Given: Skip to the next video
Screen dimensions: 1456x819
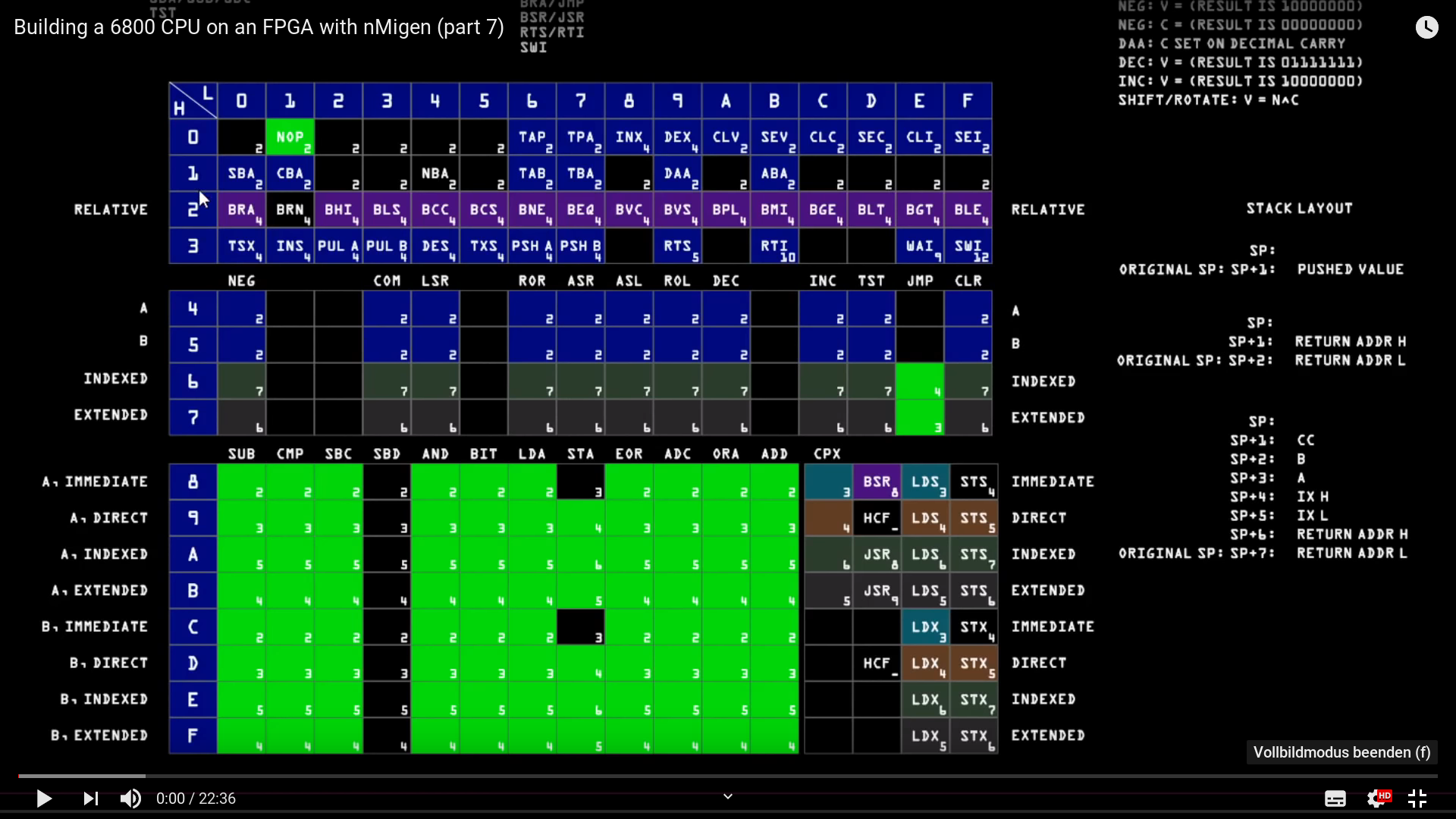Looking at the screenshot, I should [90, 799].
